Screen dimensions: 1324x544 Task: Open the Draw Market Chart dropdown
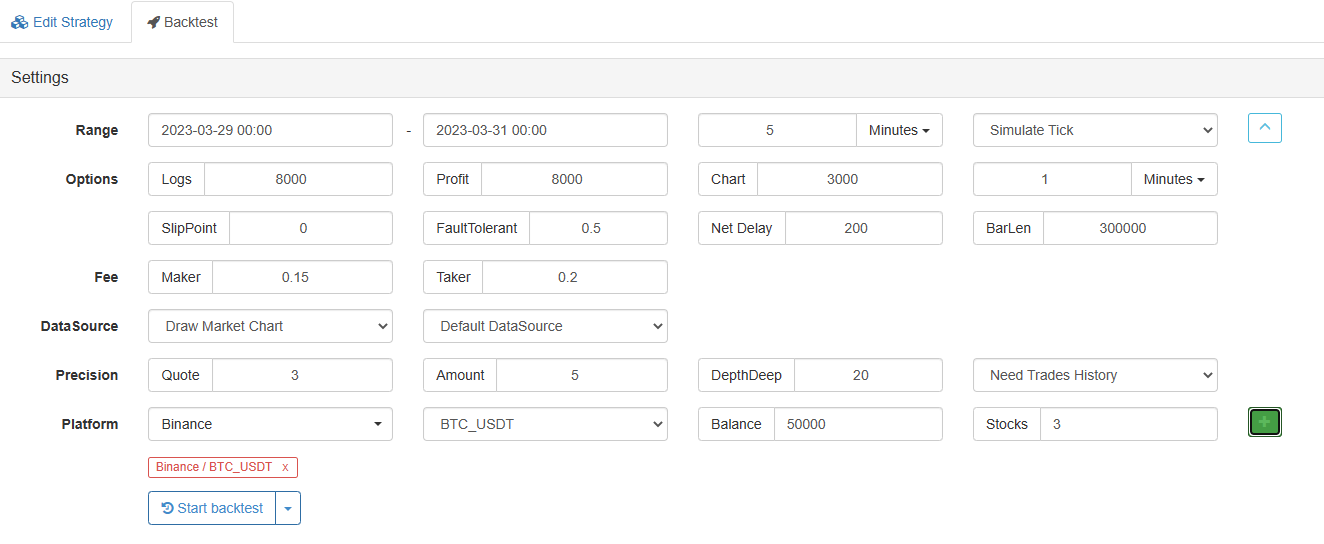270,326
